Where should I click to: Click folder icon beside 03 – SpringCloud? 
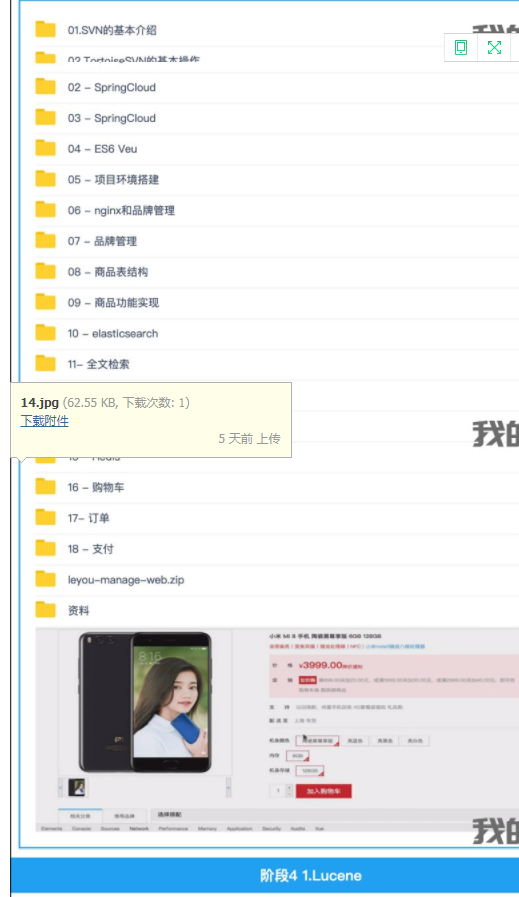point(45,118)
